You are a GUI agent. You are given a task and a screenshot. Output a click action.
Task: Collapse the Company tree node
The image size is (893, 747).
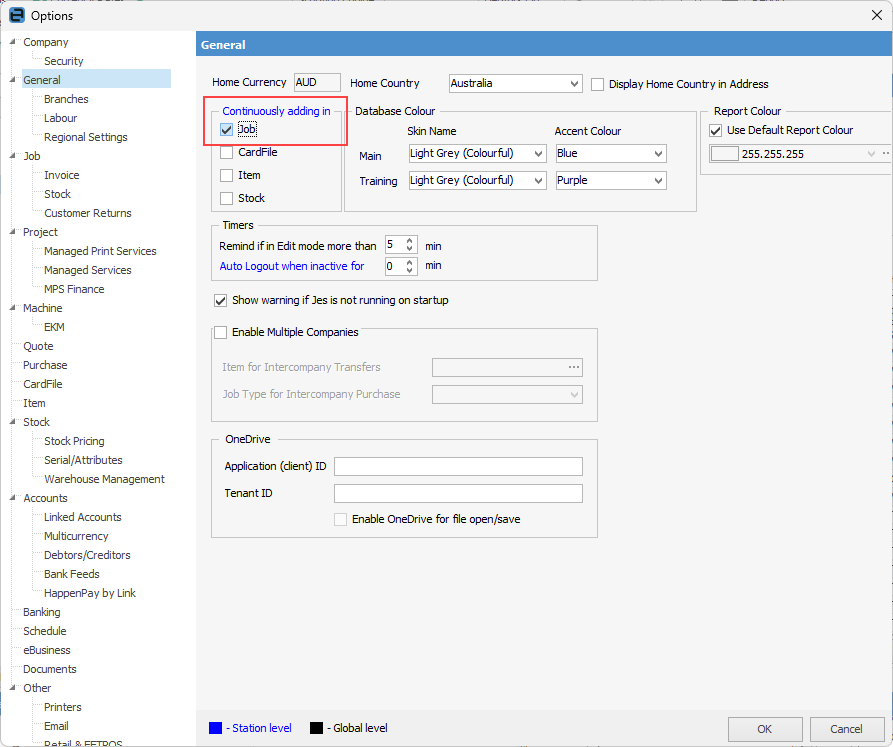13,42
